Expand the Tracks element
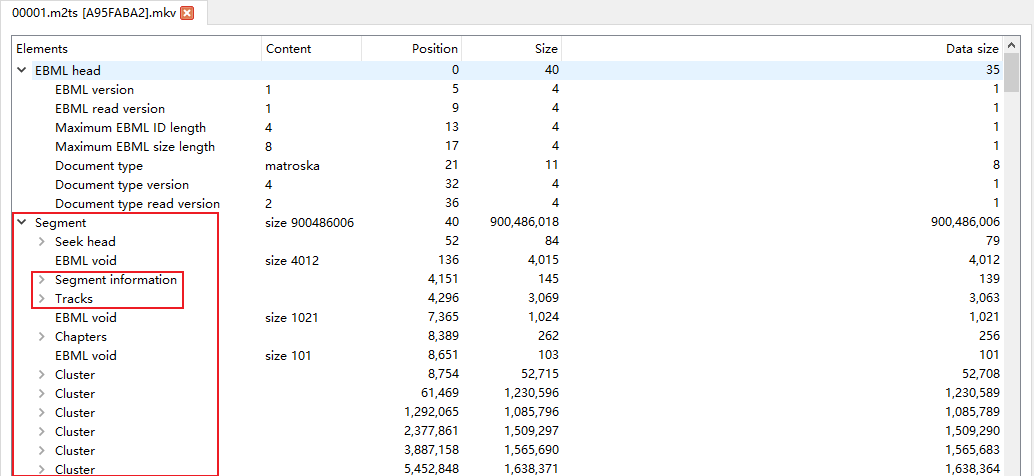The width and height of the screenshot is (1034, 476). pos(42,299)
